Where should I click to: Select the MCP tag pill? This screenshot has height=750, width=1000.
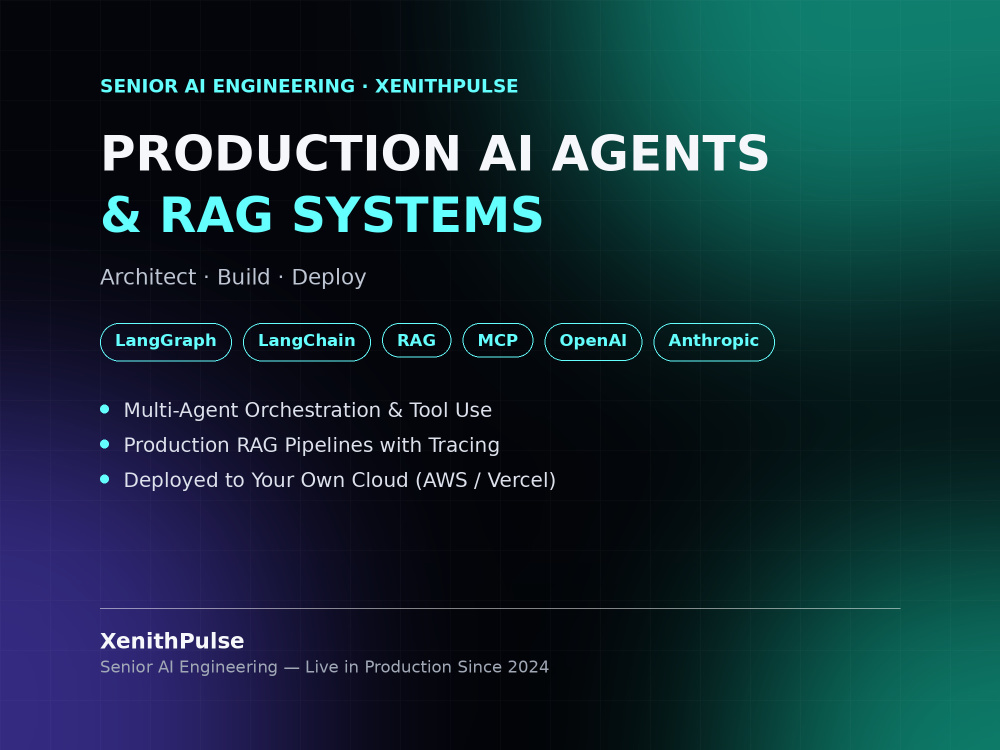(497, 341)
